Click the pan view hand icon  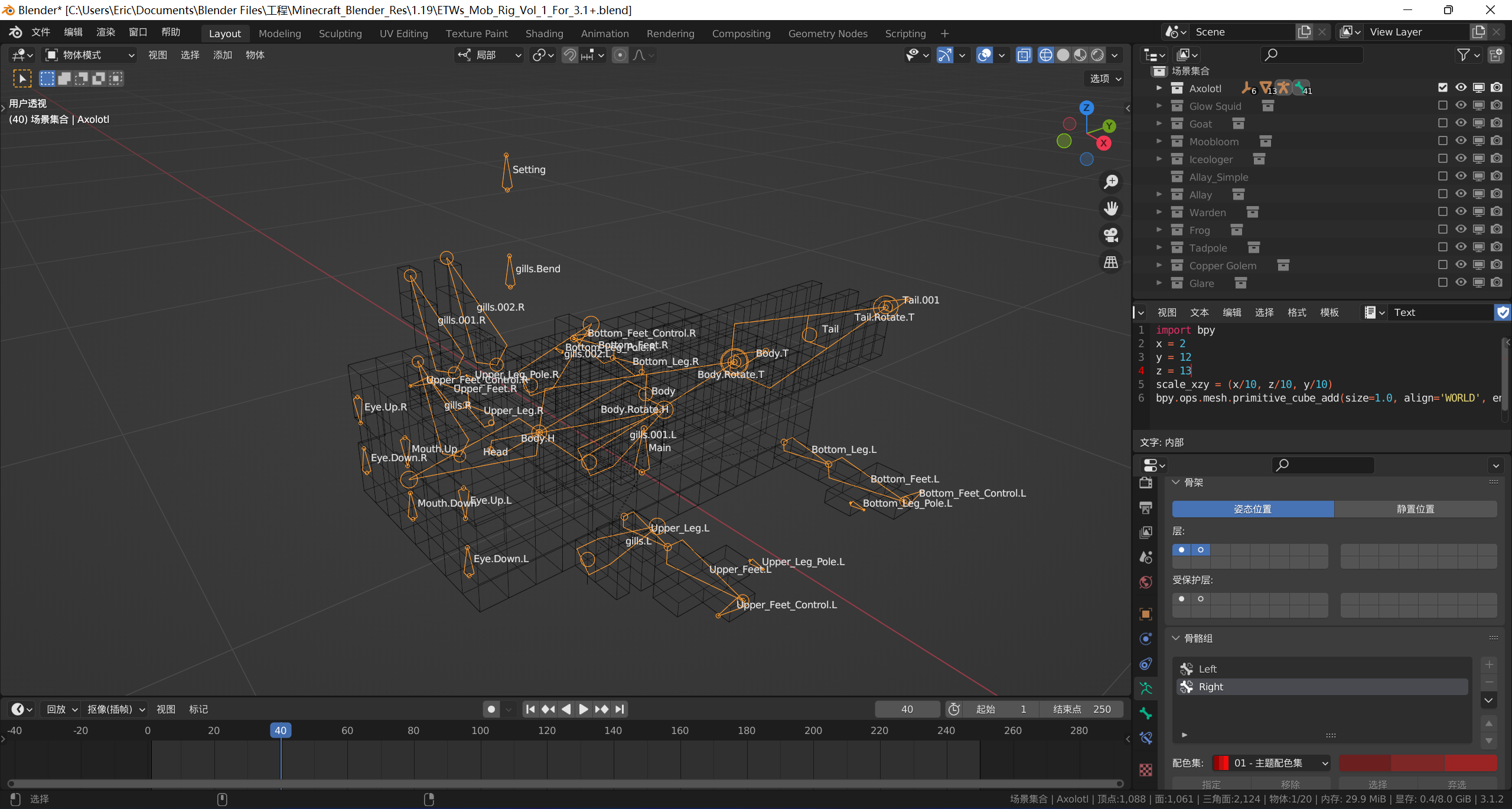tap(1111, 208)
